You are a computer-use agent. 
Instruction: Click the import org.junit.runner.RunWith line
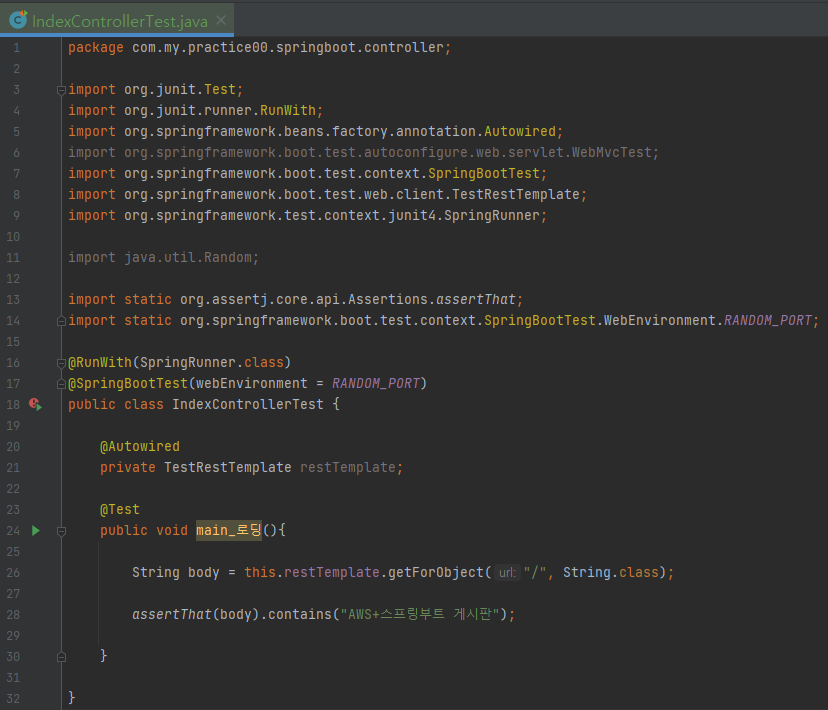tap(195, 110)
